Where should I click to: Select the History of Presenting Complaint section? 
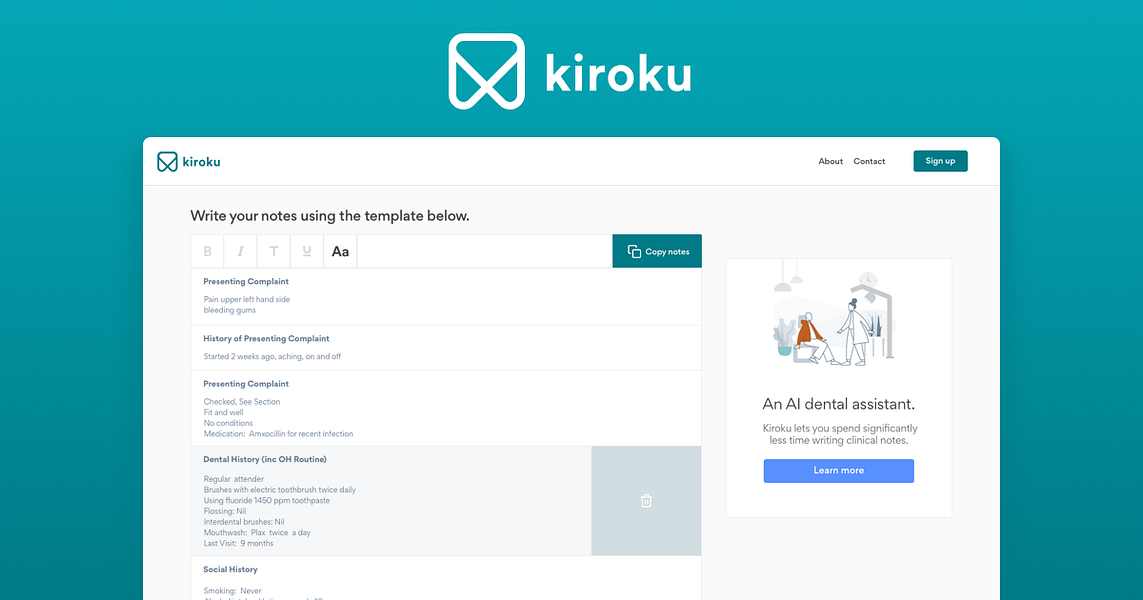pyautogui.click(x=266, y=338)
